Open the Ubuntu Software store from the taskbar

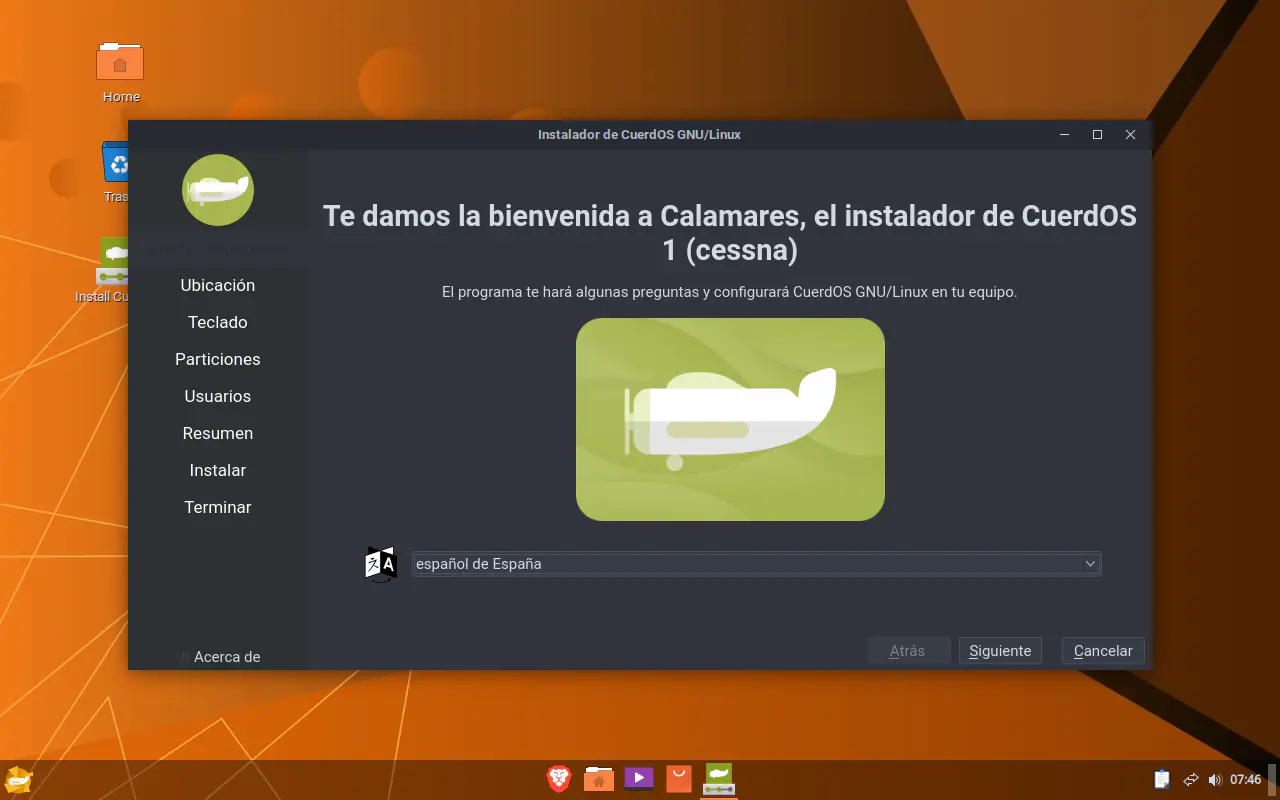[678, 778]
